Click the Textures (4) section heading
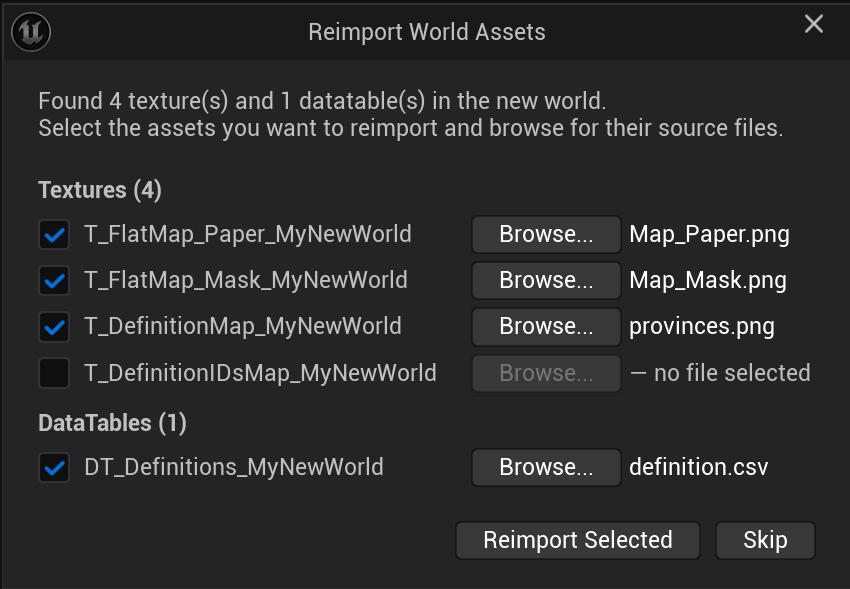 [100, 191]
